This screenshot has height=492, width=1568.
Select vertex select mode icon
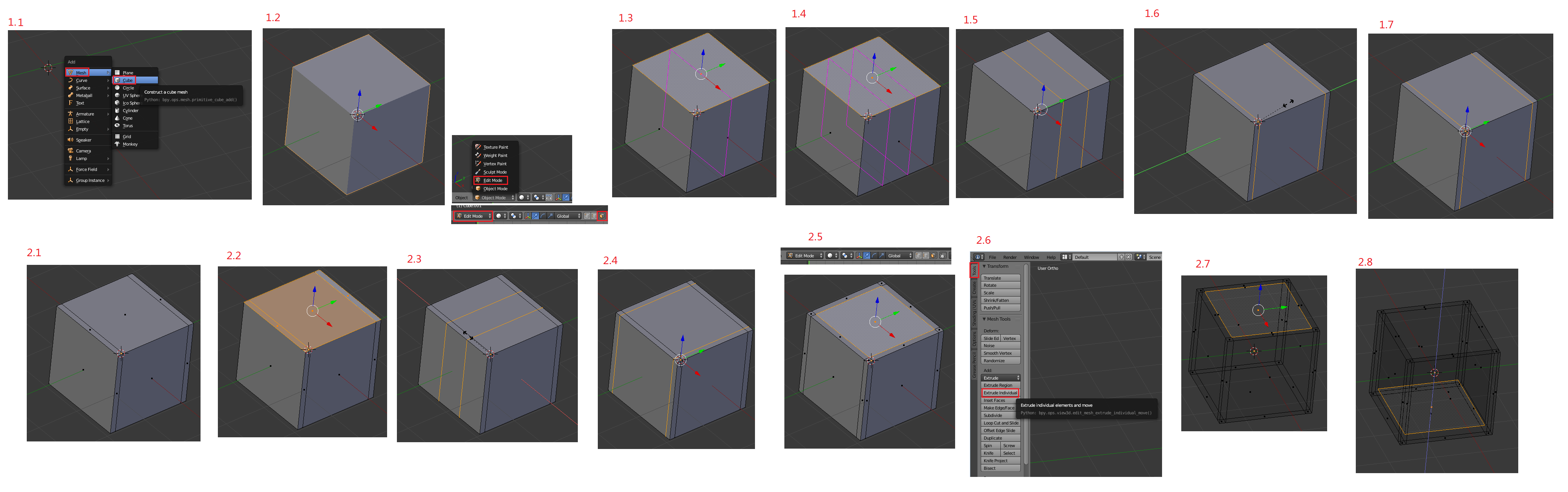click(587, 217)
